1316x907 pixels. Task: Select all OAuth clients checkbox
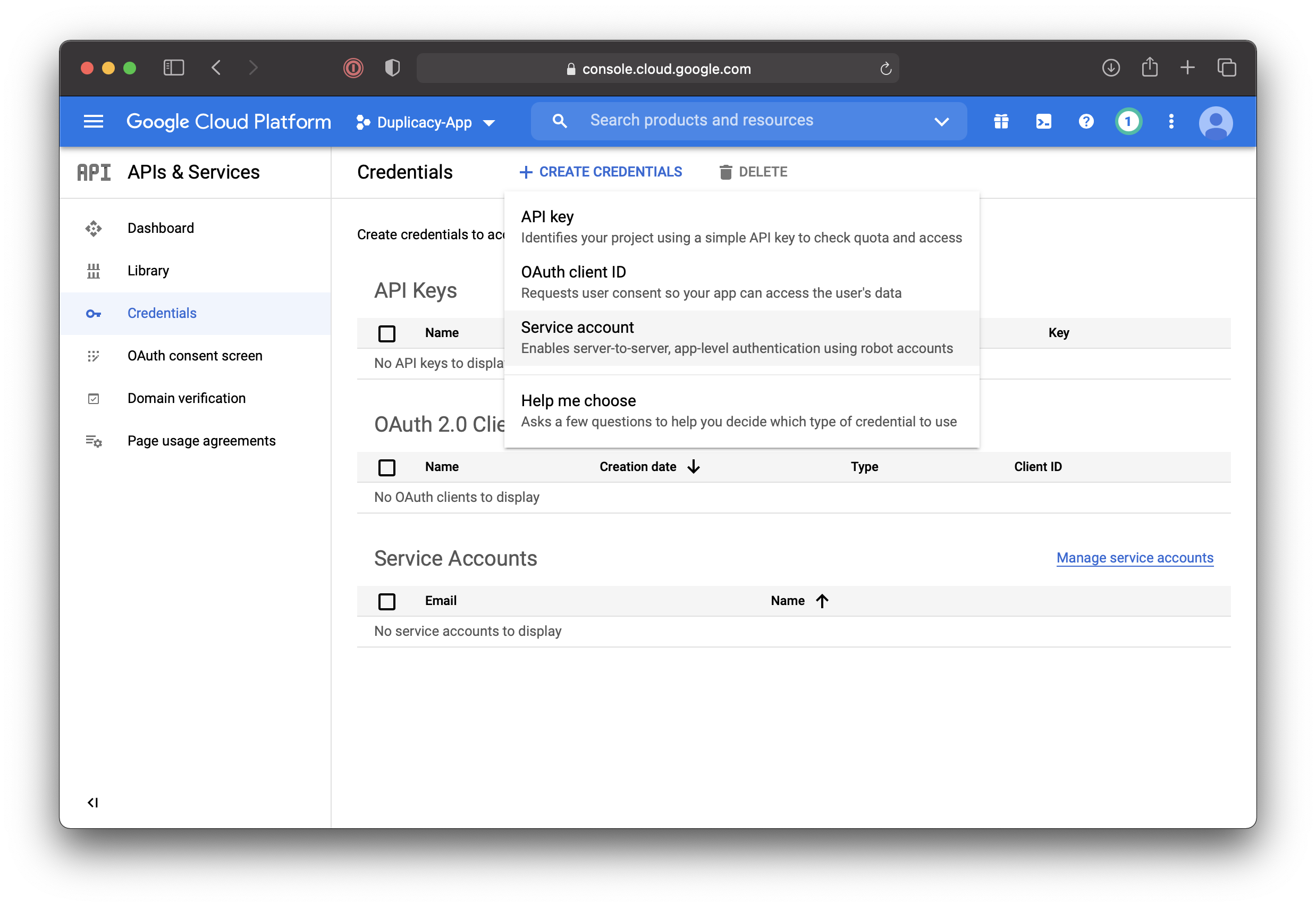387,467
